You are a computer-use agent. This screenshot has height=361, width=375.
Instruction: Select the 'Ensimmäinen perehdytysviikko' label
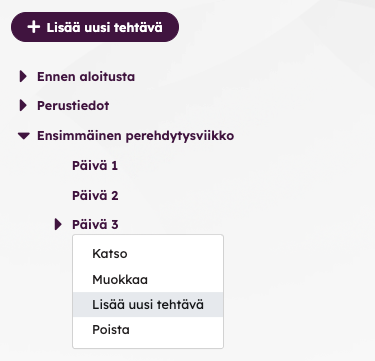pyautogui.click(x=135, y=136)
